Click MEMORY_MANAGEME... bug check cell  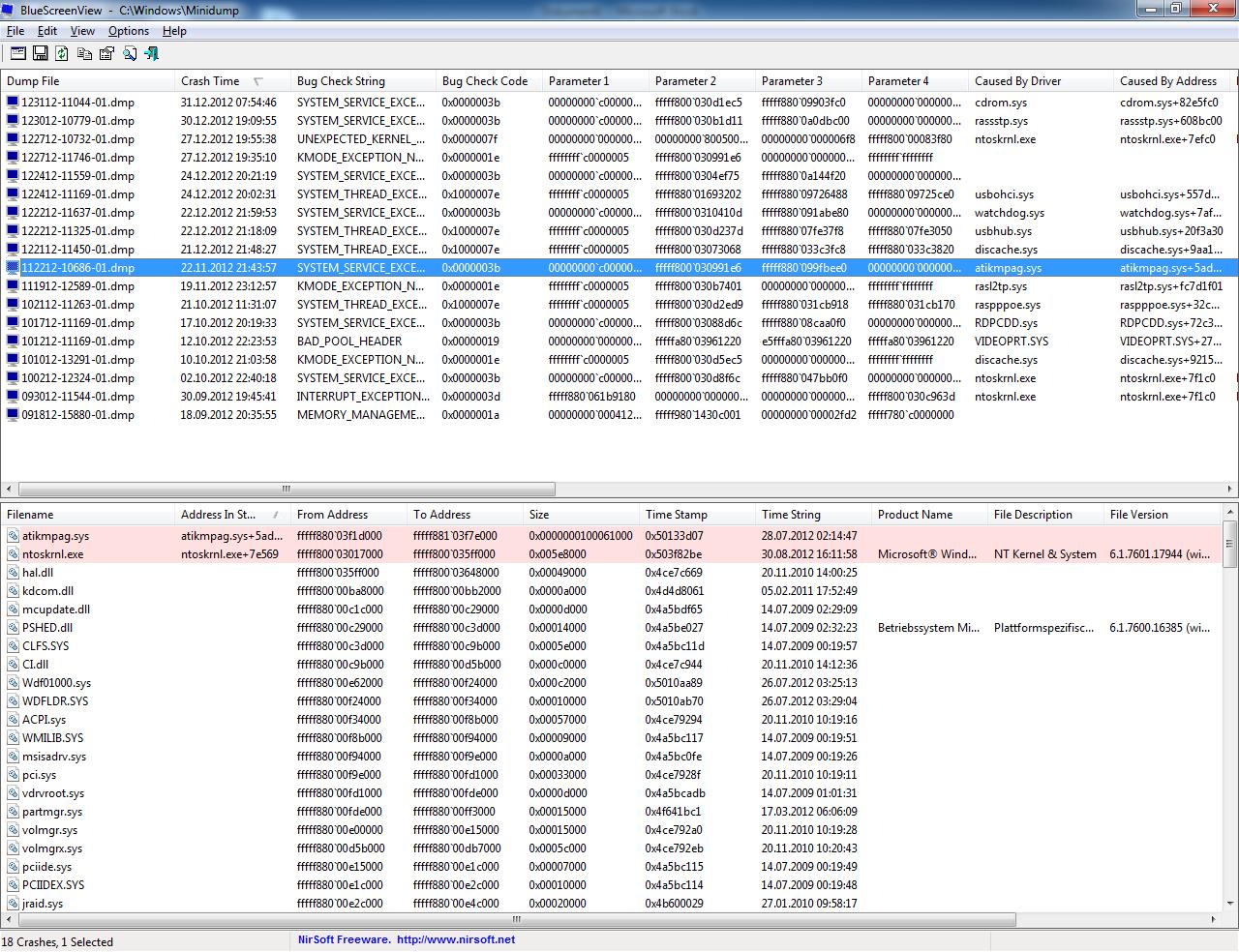click(x=361, y=415)
